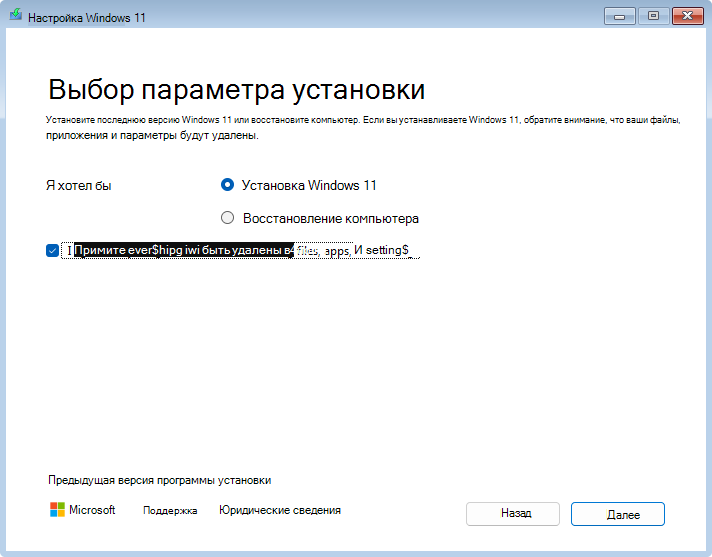Click the "Далее" button
The height and width of the screenshot is (557, 712).
618,514
